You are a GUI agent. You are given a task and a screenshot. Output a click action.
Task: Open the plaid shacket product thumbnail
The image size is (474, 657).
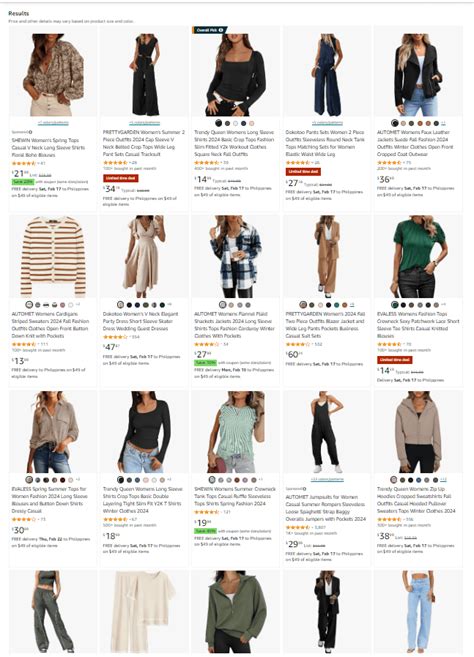click(x=236, y=256)
